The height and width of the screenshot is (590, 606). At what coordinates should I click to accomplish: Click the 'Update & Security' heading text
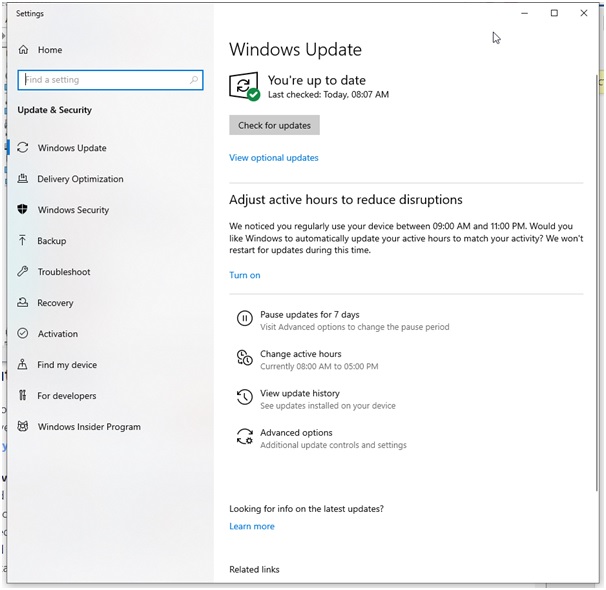click(54, 110)
